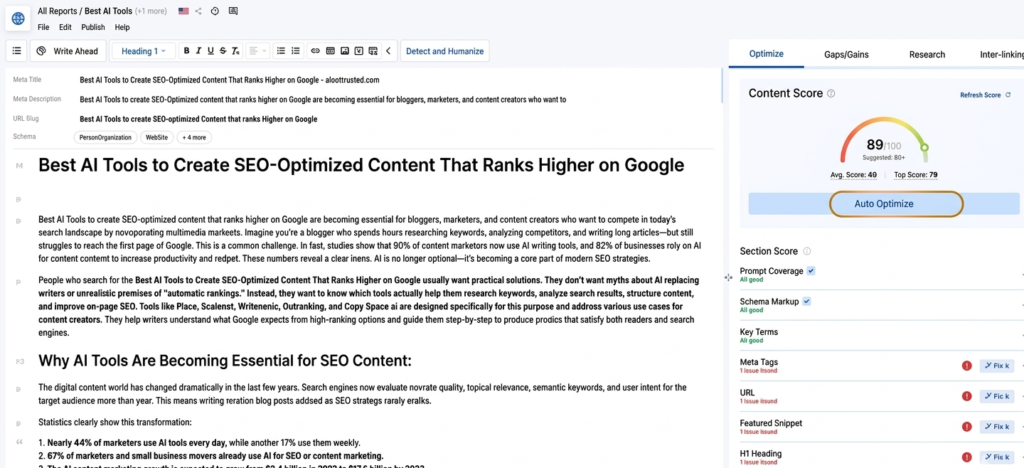Open the Heading 1 style dropdown
The height and width of the screenshot is (468, 1024).
[x=143, y=51]
